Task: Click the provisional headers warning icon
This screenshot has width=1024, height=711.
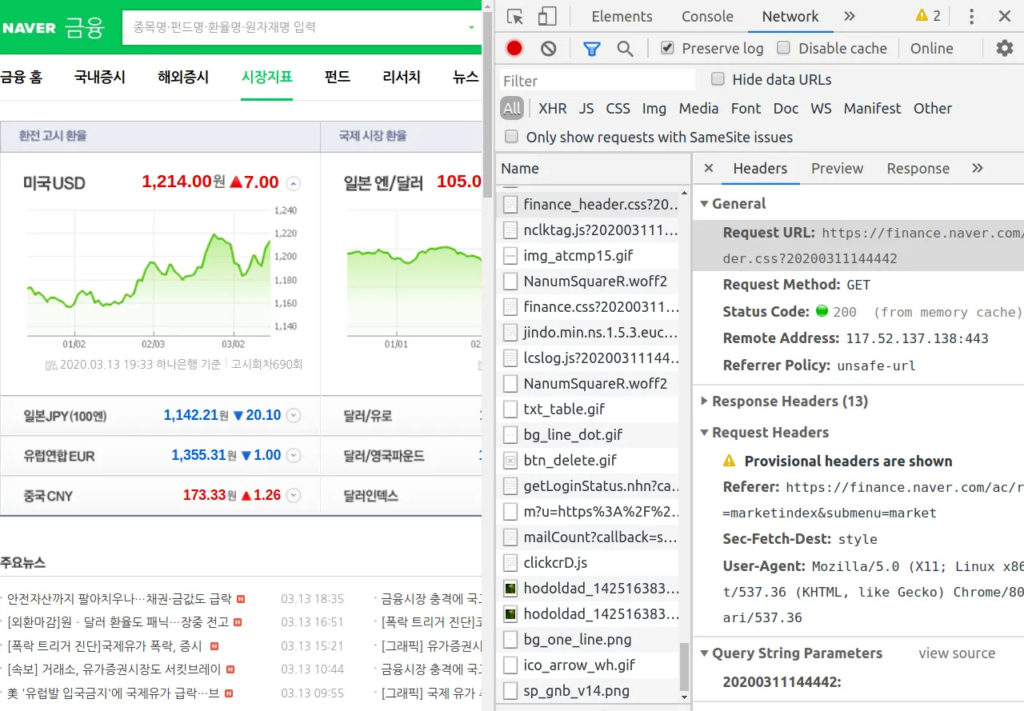Action: click(729, 461)
